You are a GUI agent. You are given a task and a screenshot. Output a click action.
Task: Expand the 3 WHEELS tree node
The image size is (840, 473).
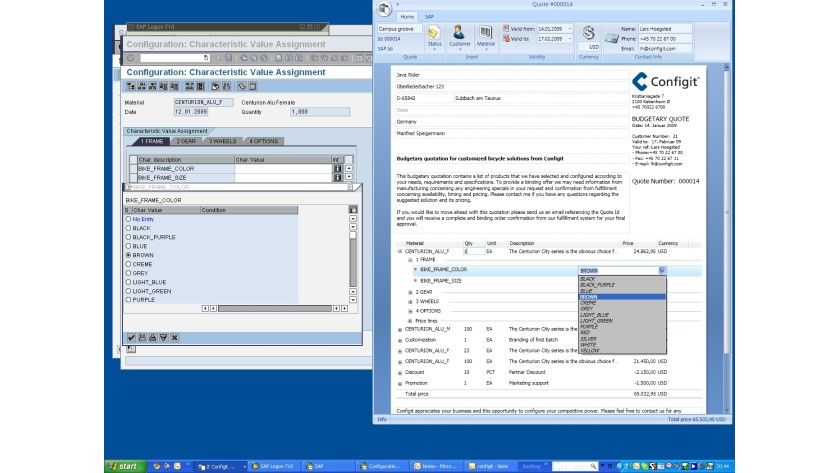(x=410, y=302)
